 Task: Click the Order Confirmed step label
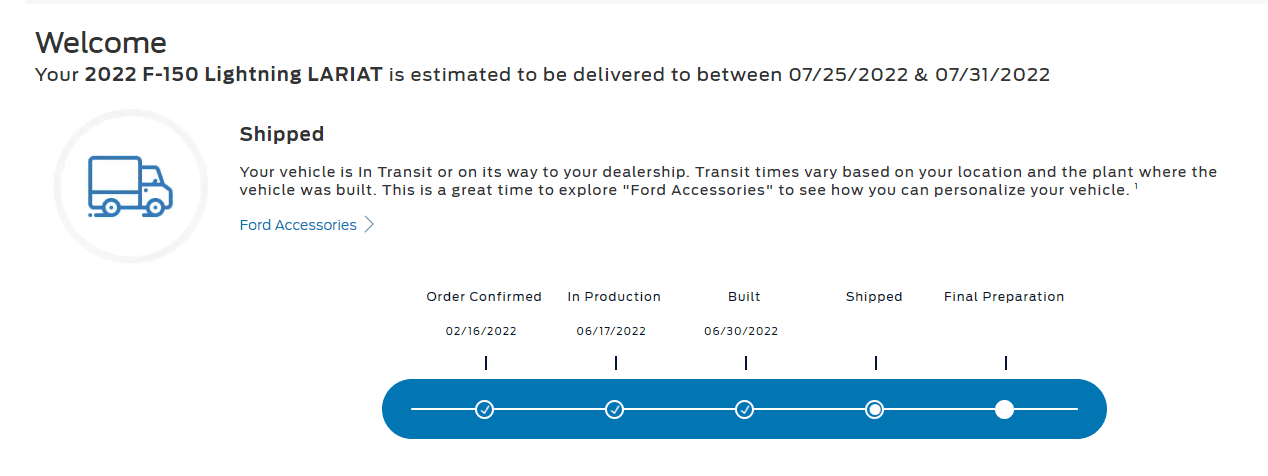point(484,297)
